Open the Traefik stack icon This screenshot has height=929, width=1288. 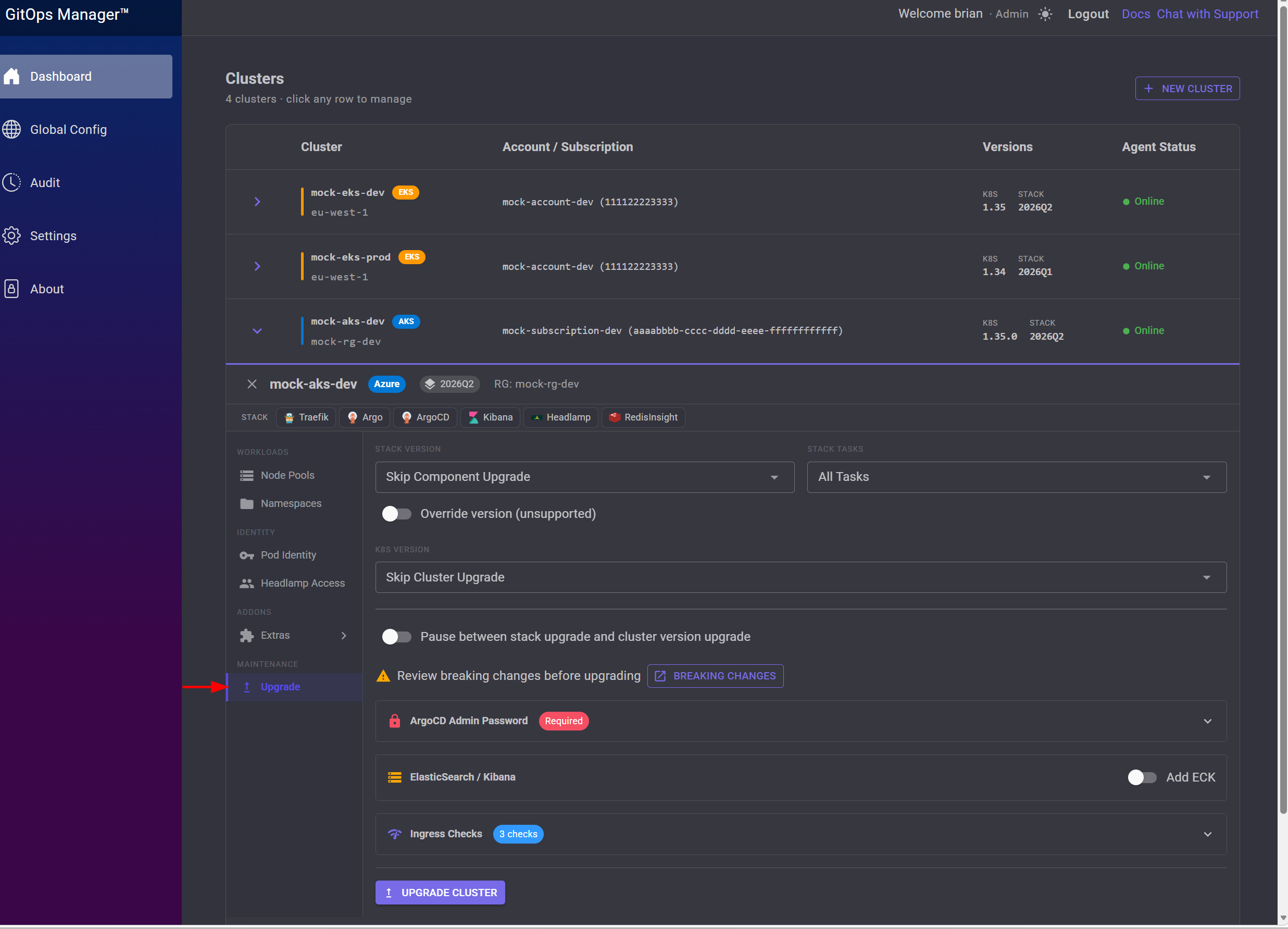[289, 418]
